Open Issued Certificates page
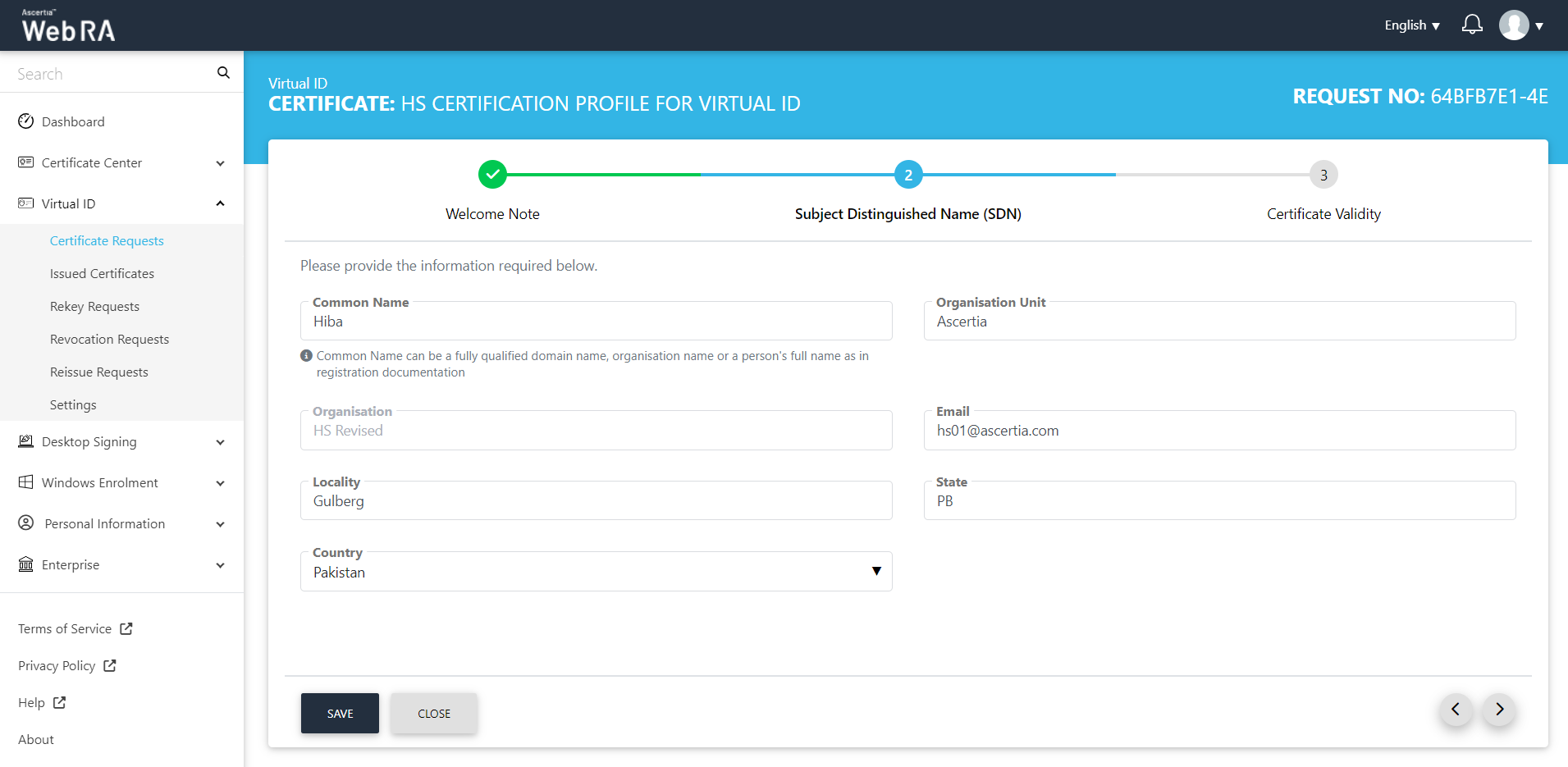This screenshot has width=1568, height=767. 102,274
